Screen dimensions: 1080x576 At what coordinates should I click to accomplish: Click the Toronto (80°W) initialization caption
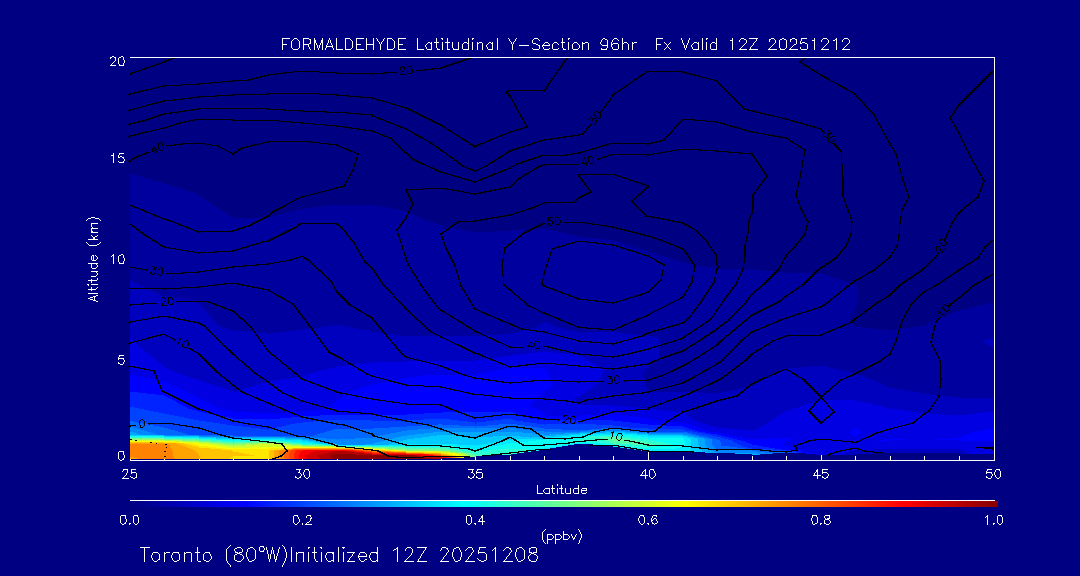pos(339,555)
